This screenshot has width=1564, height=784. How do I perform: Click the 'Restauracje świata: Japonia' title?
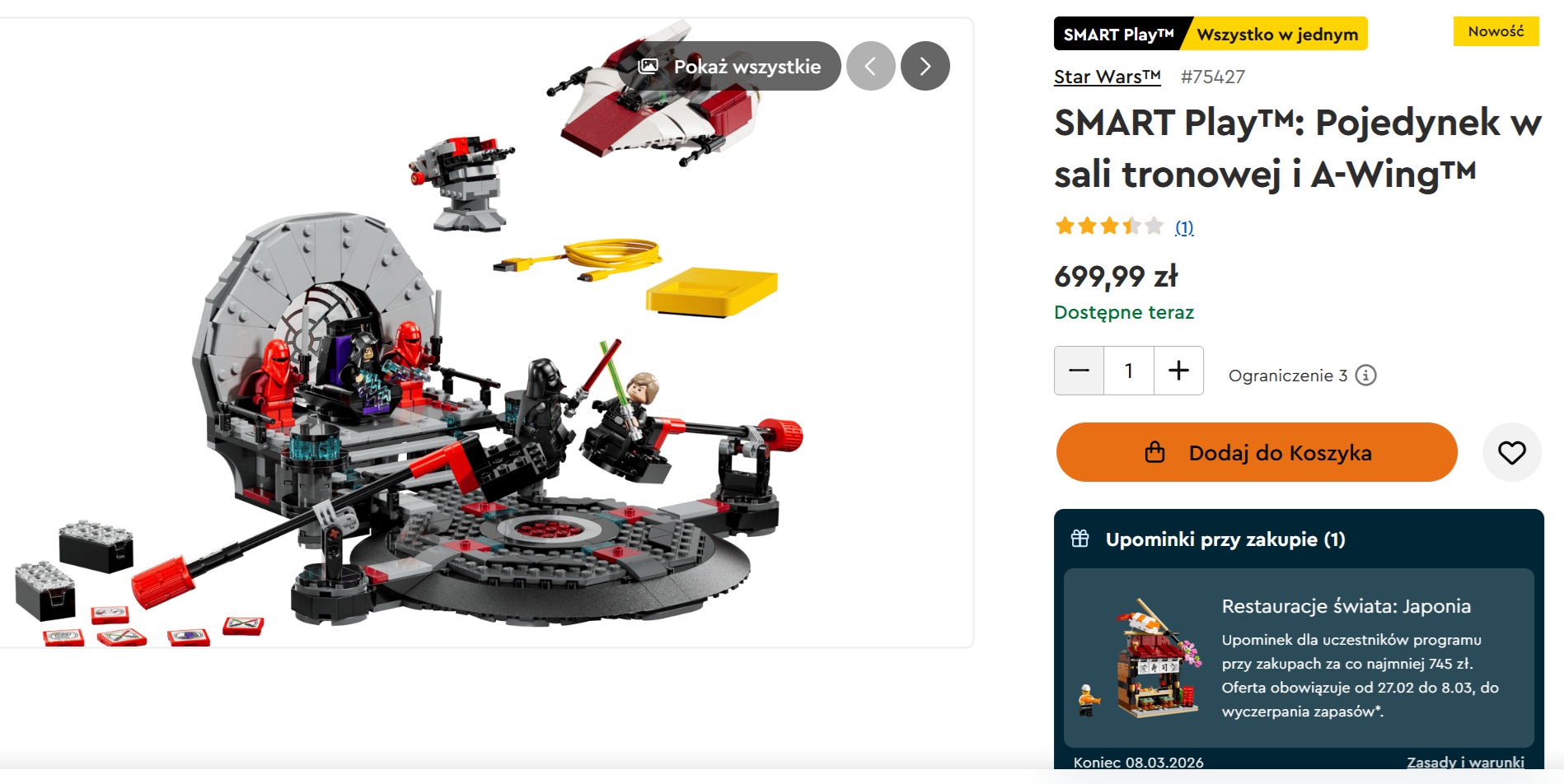click(1346, 606)
